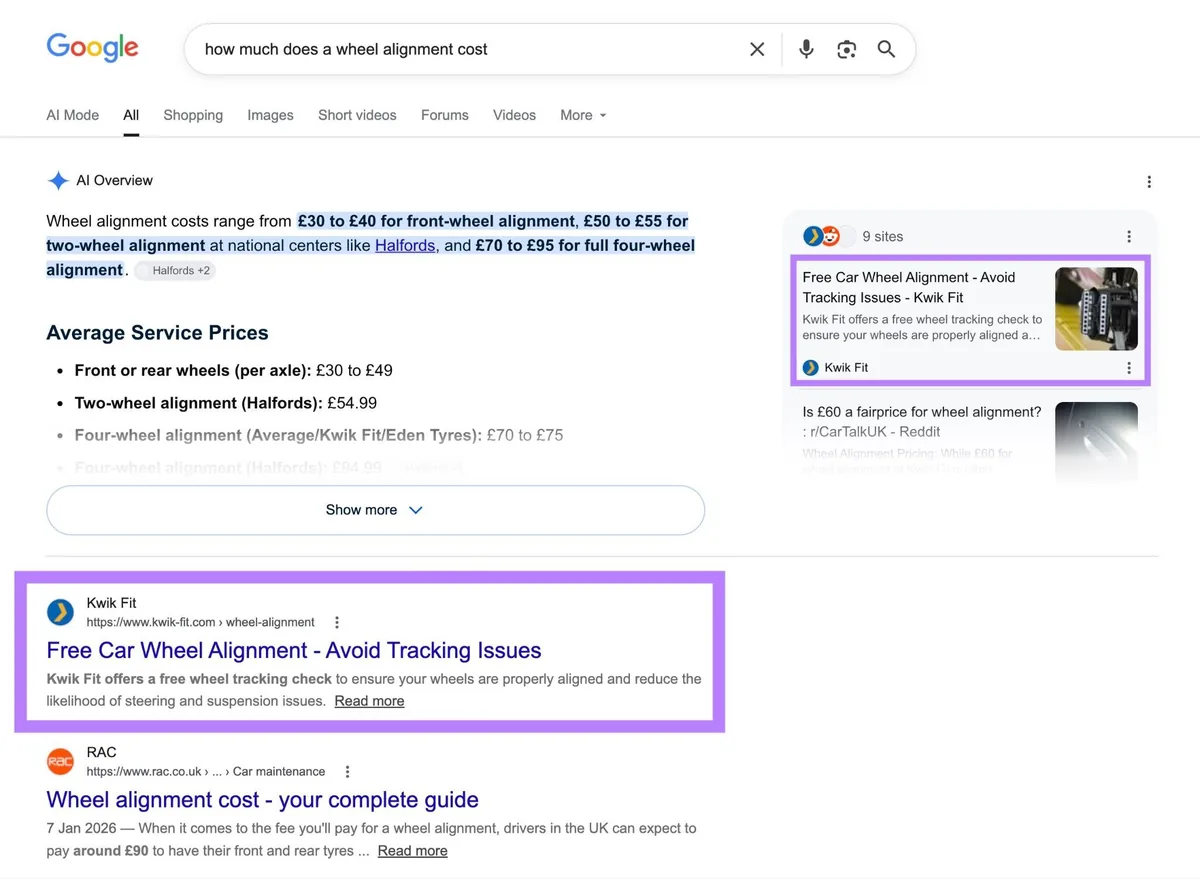Clear the search query with X icon
Image resolution: width=1200 pixels, height=879 pixels.
click(x=757, y=49)
